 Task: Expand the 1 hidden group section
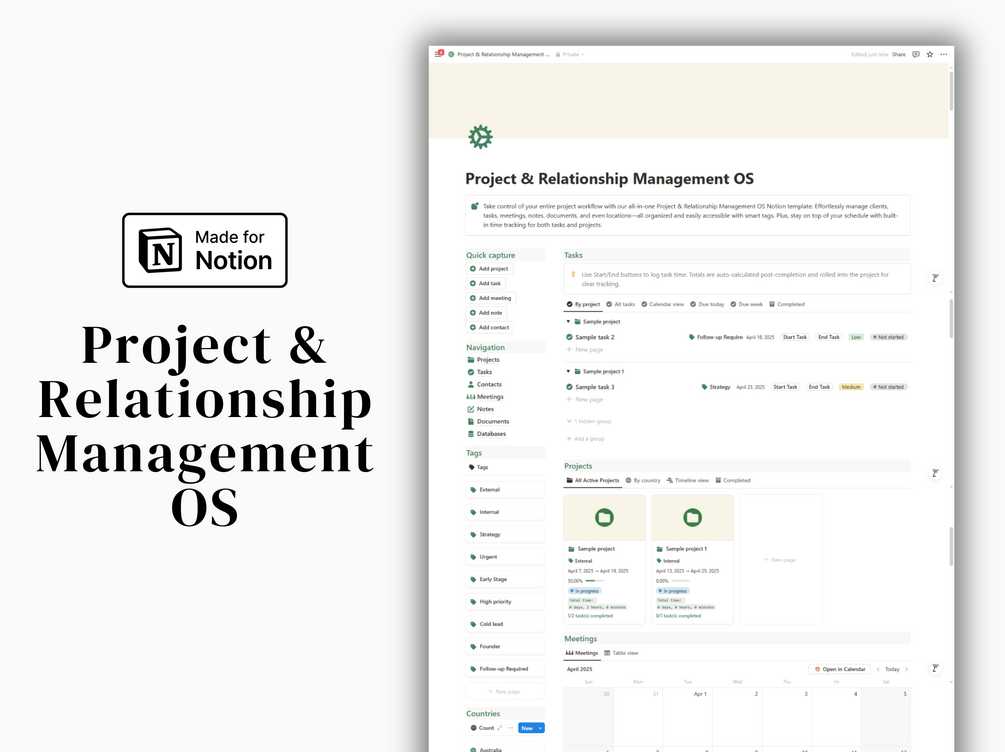coord(590,421)
